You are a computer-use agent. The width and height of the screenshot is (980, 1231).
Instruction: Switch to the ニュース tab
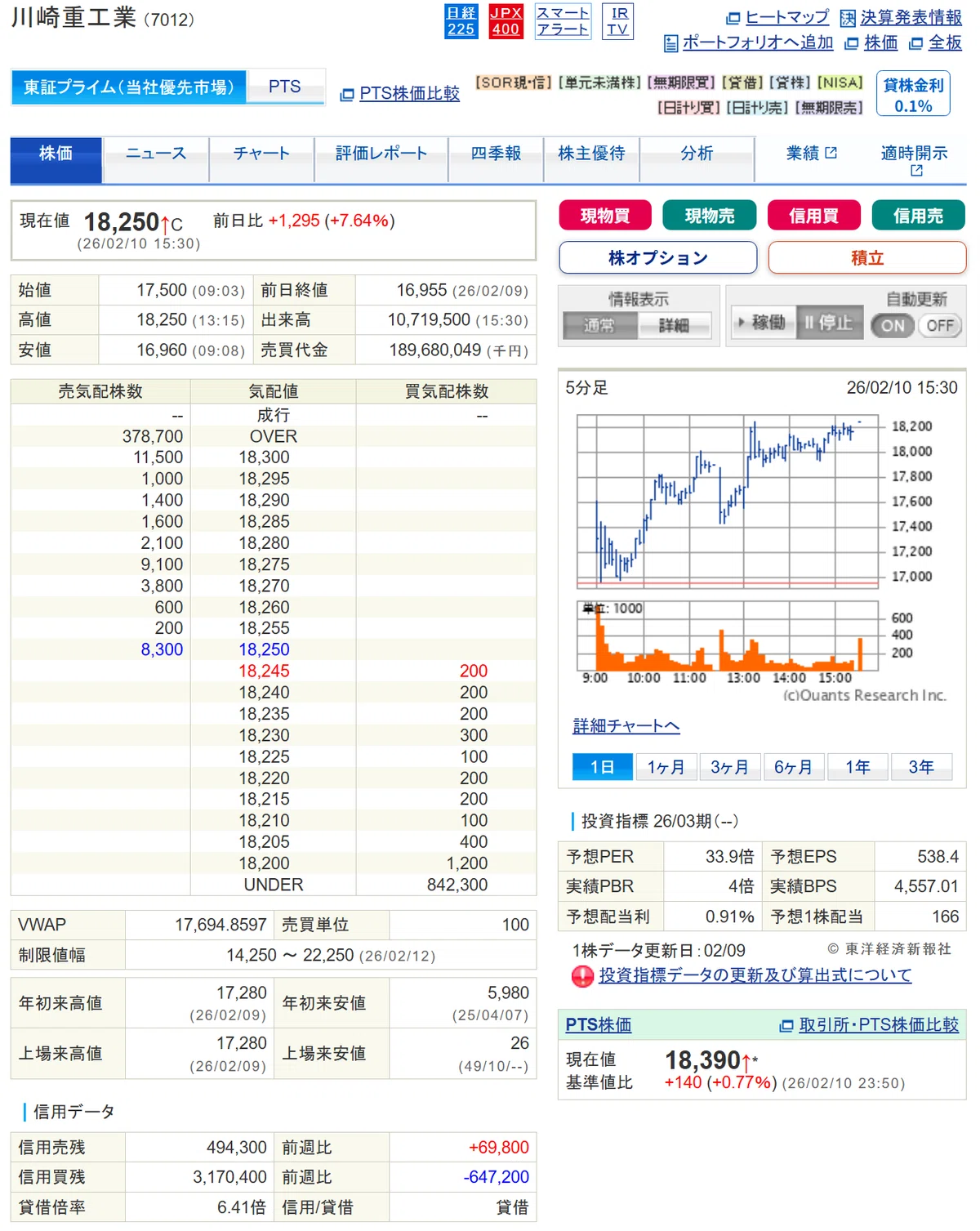156,158
